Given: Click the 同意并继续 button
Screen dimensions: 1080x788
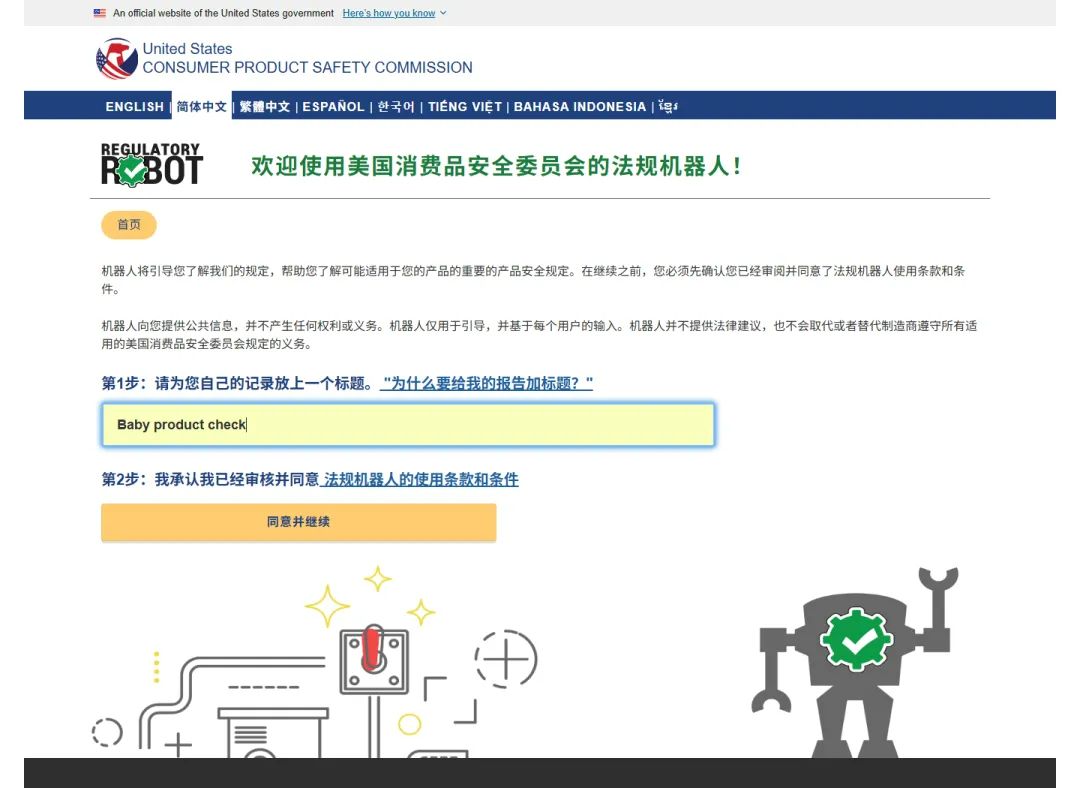Looking at the screenshot, I should [298, 522].
